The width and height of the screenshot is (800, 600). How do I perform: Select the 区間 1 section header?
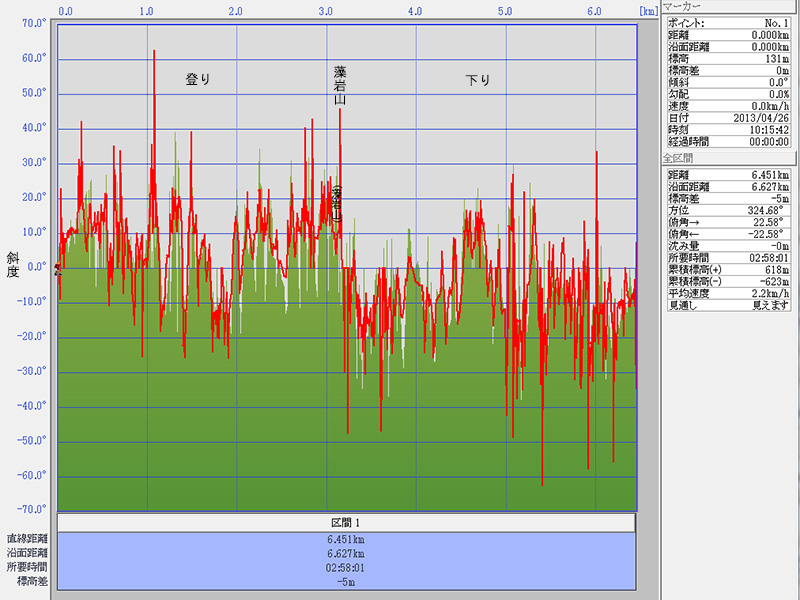click(x=346, y=523)
